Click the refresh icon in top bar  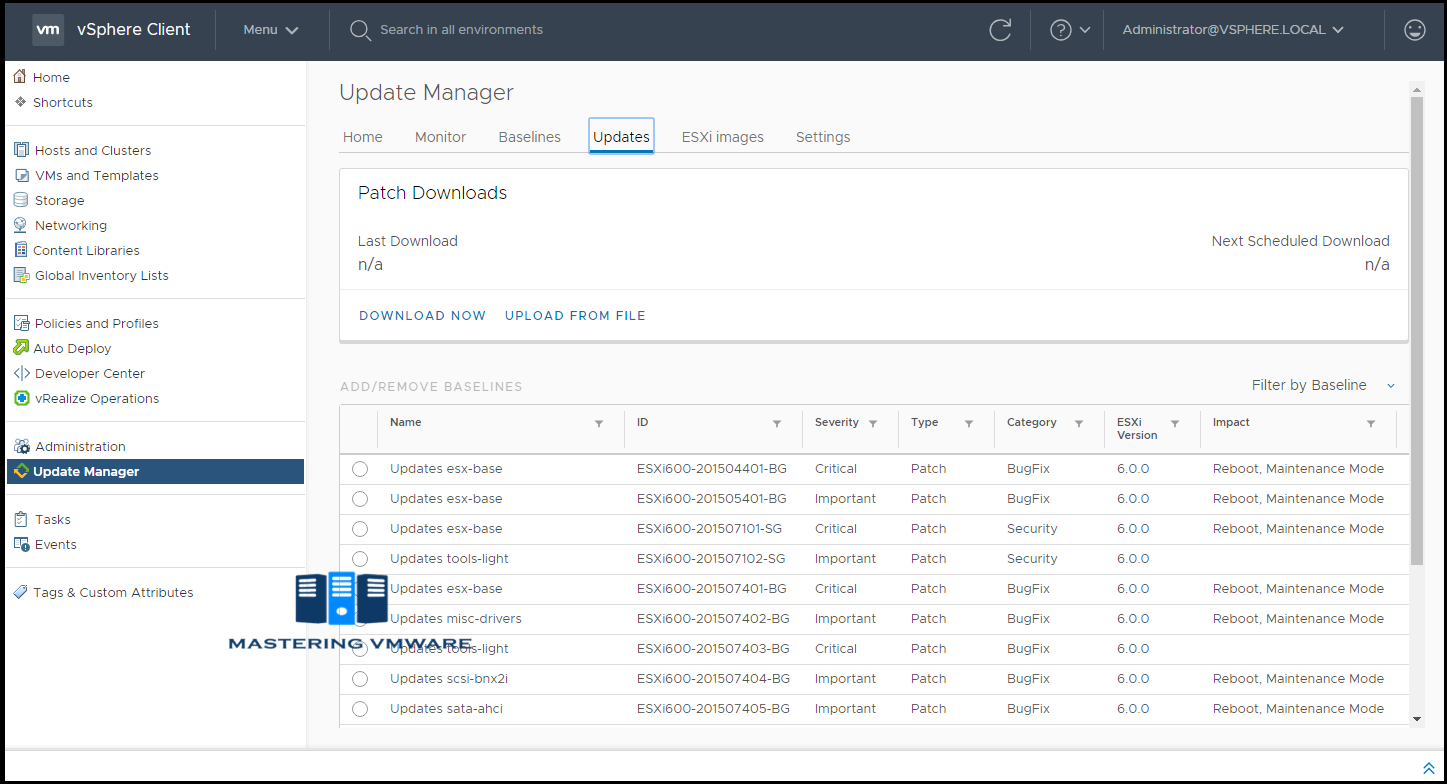1000,30
